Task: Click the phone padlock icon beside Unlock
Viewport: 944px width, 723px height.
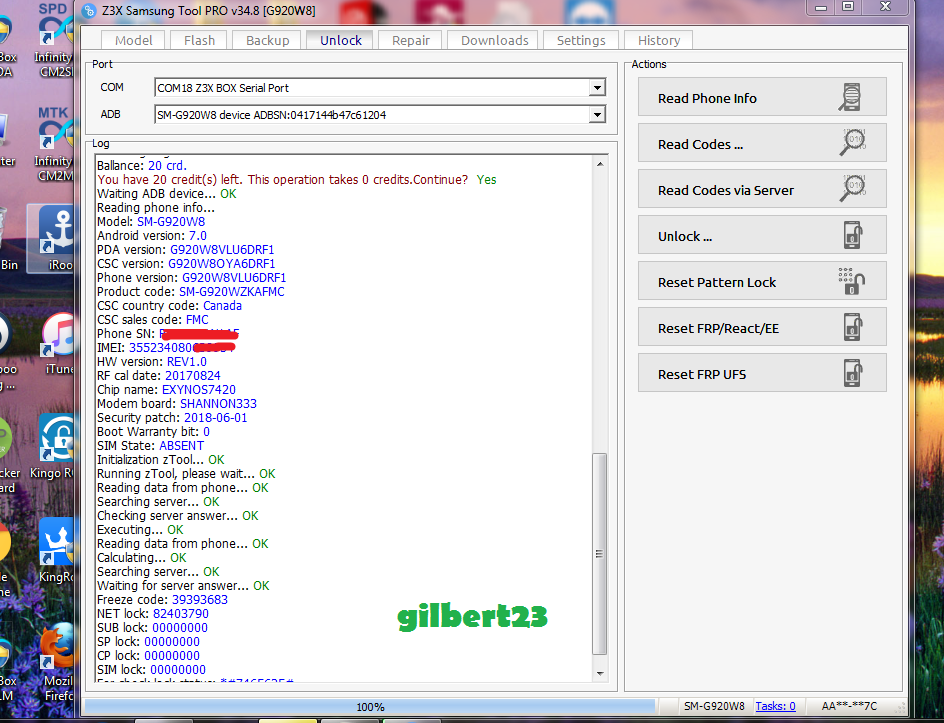Action: point(852,235)
